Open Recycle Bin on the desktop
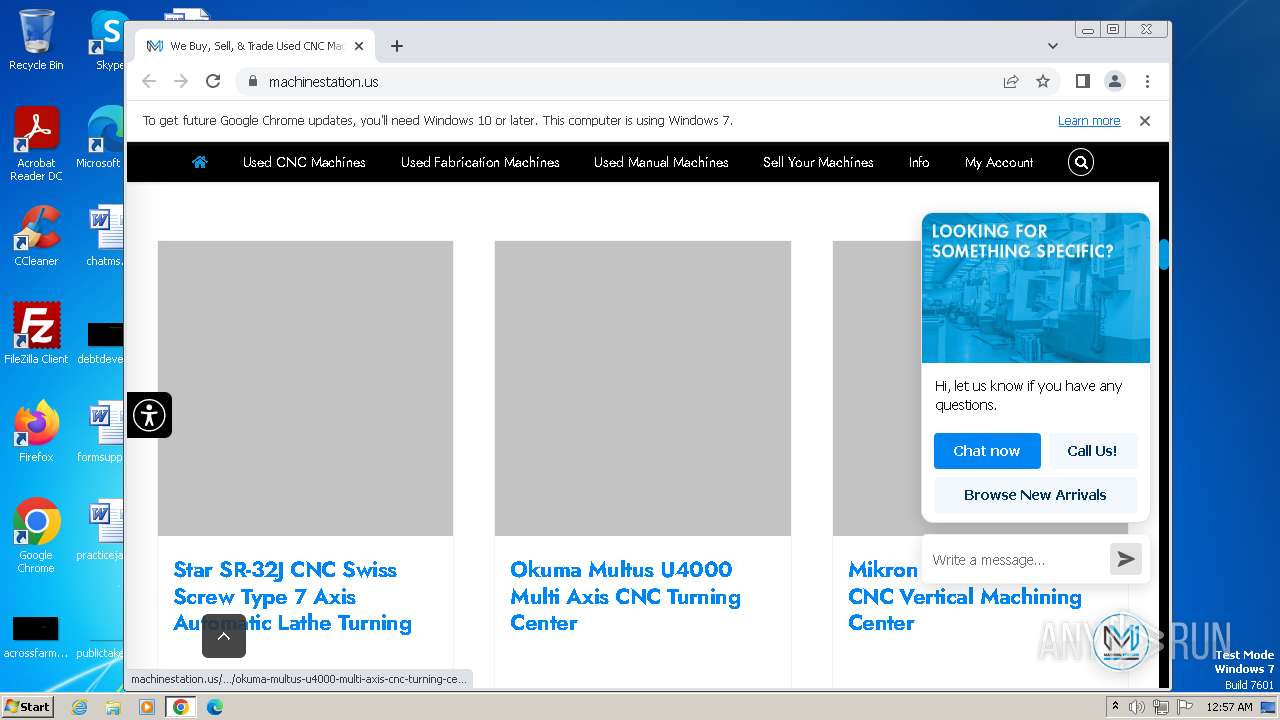 click(x=36, y=40)
